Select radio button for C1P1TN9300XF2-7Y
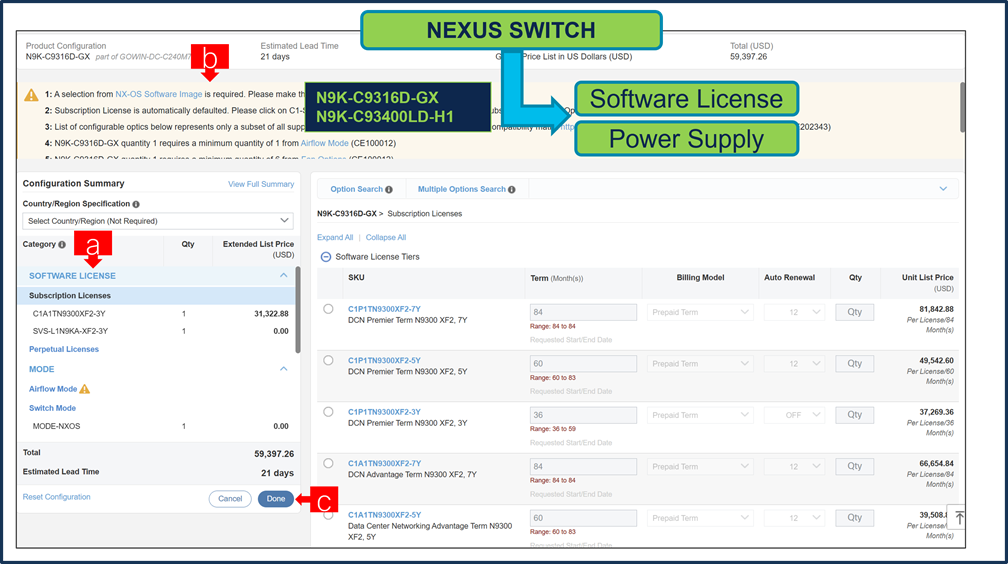Image resolution: width=1008 pixels, height=564 pixels. point(328,309)
